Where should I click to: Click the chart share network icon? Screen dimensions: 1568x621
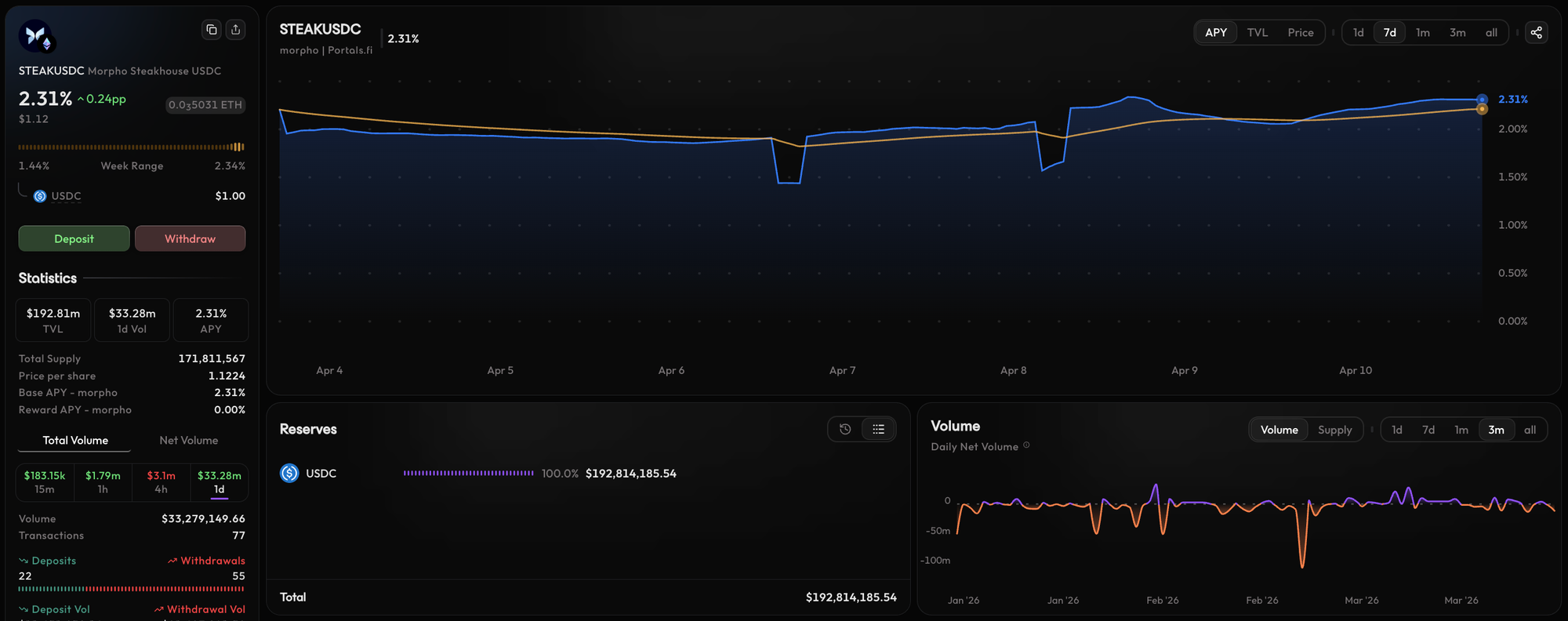coord(1537,32)
